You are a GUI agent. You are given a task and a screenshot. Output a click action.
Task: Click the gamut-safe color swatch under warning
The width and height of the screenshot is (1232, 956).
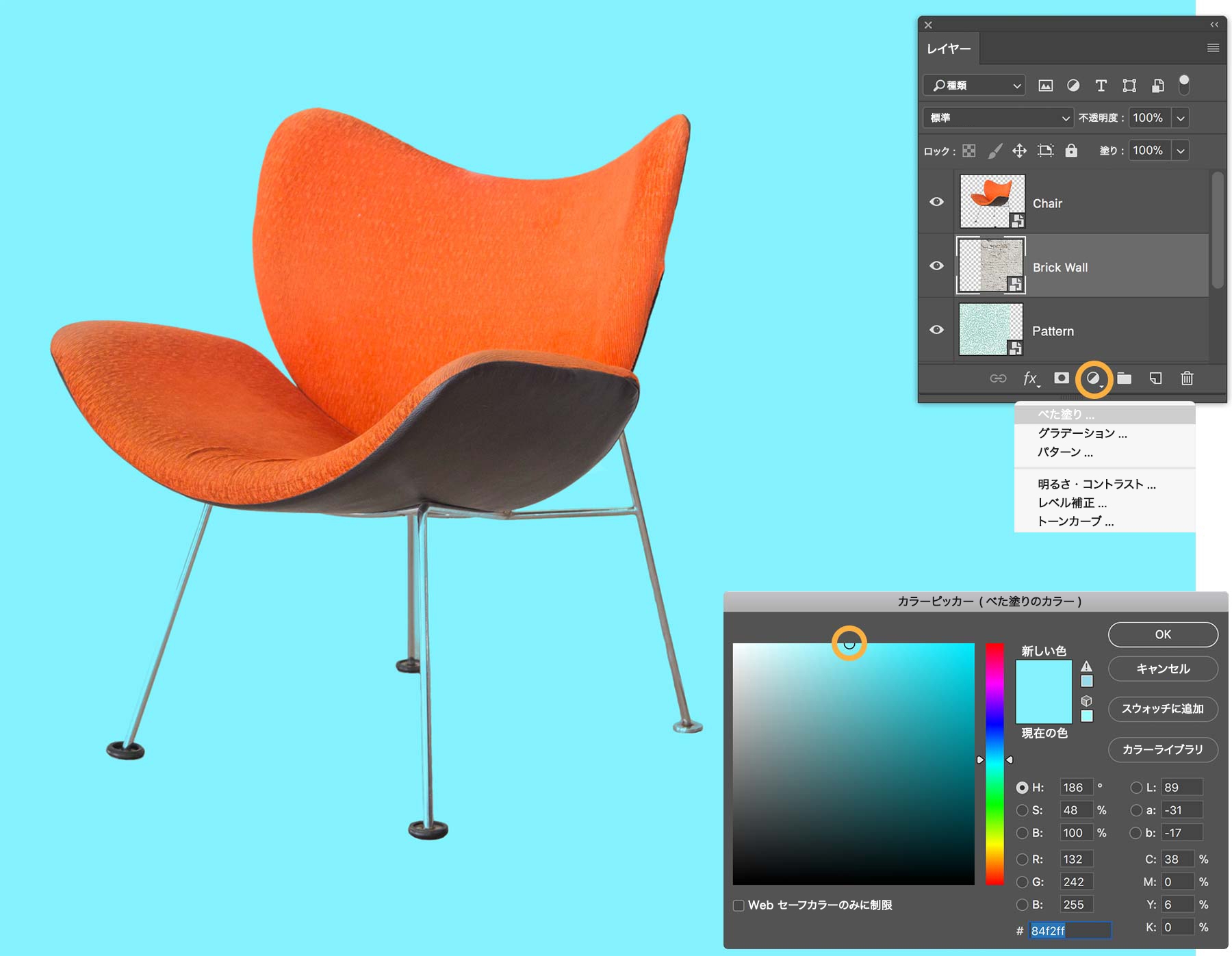click(x=1087, y=681)
